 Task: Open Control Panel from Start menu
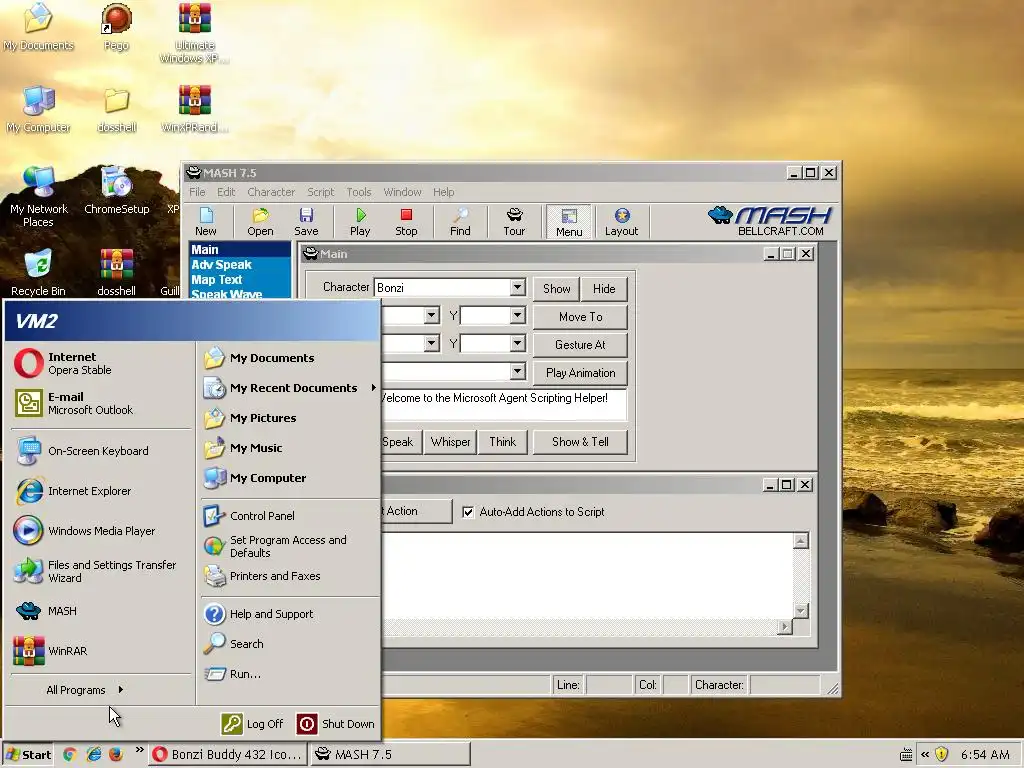point(290,515)
